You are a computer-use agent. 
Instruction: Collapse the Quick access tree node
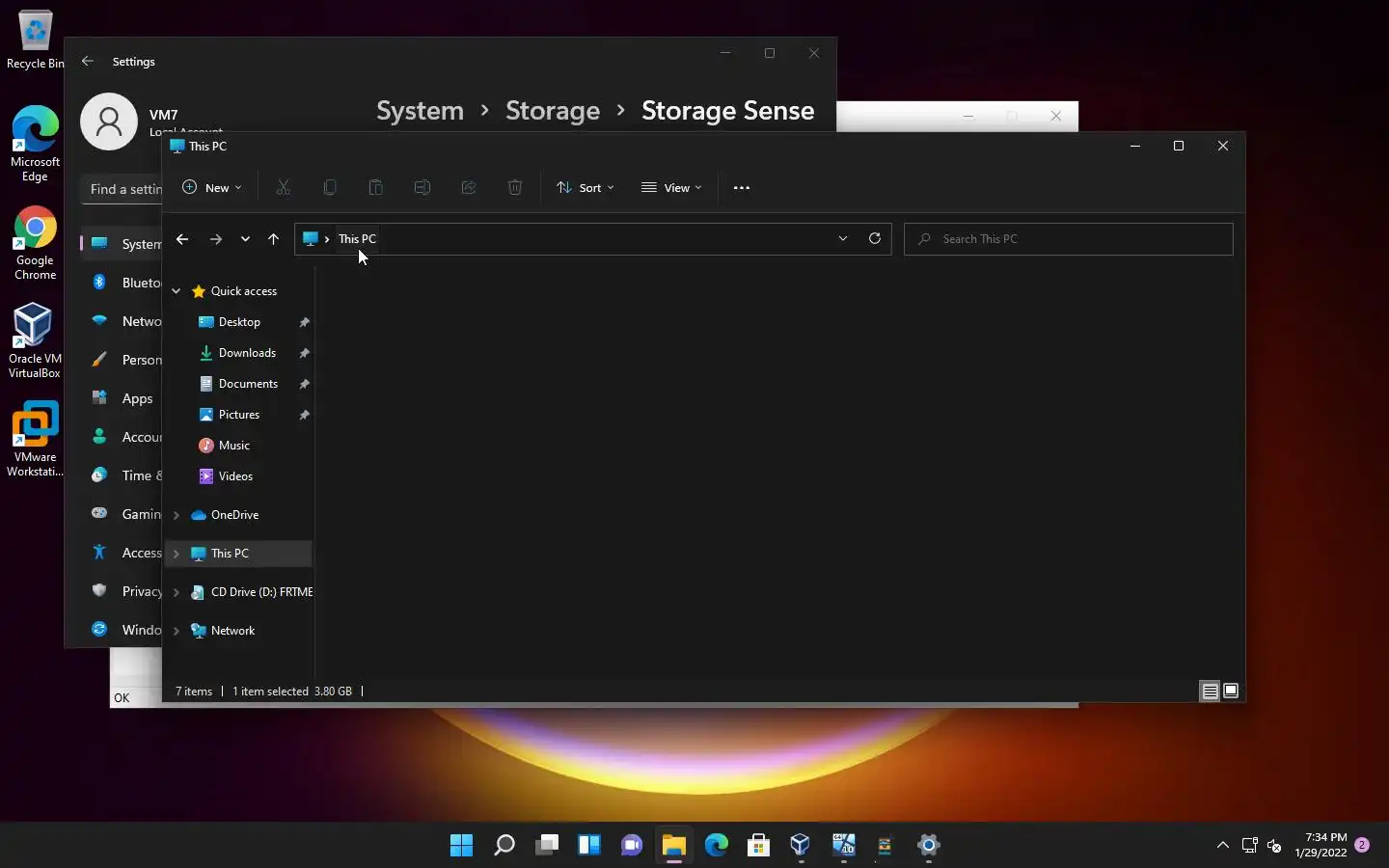[x=177, y=291]
